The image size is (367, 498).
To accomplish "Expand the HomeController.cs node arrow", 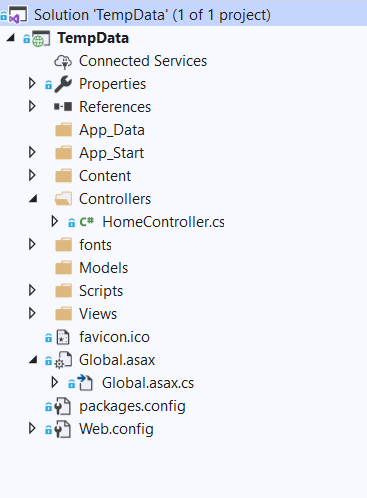I will [x=55, y=222].
